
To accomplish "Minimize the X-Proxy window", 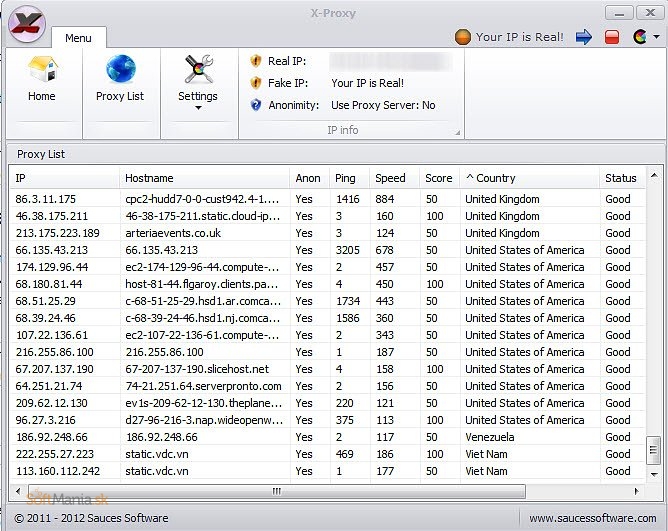I will 619,12.
